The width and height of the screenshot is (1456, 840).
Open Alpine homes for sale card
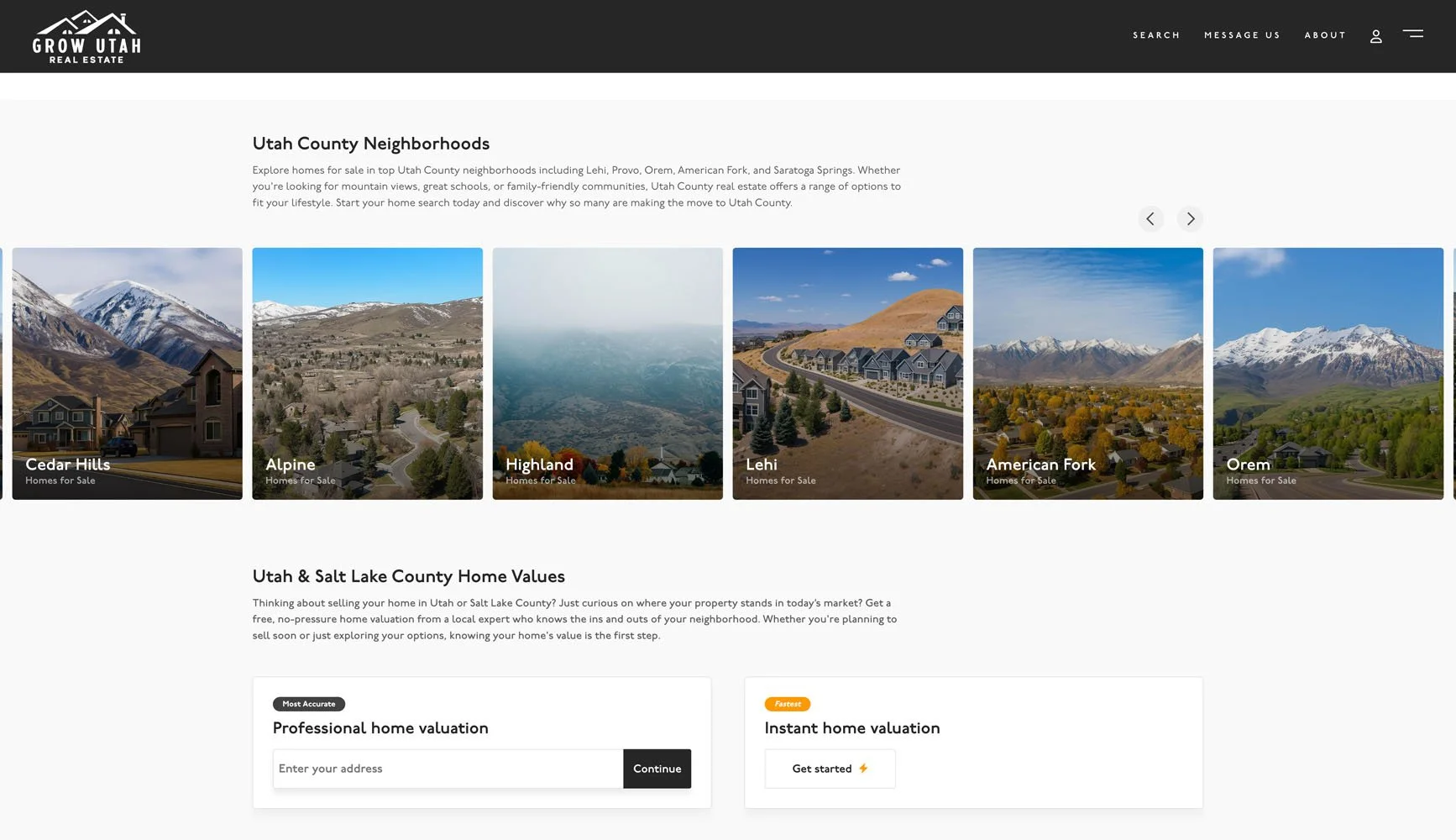point(368,374)
